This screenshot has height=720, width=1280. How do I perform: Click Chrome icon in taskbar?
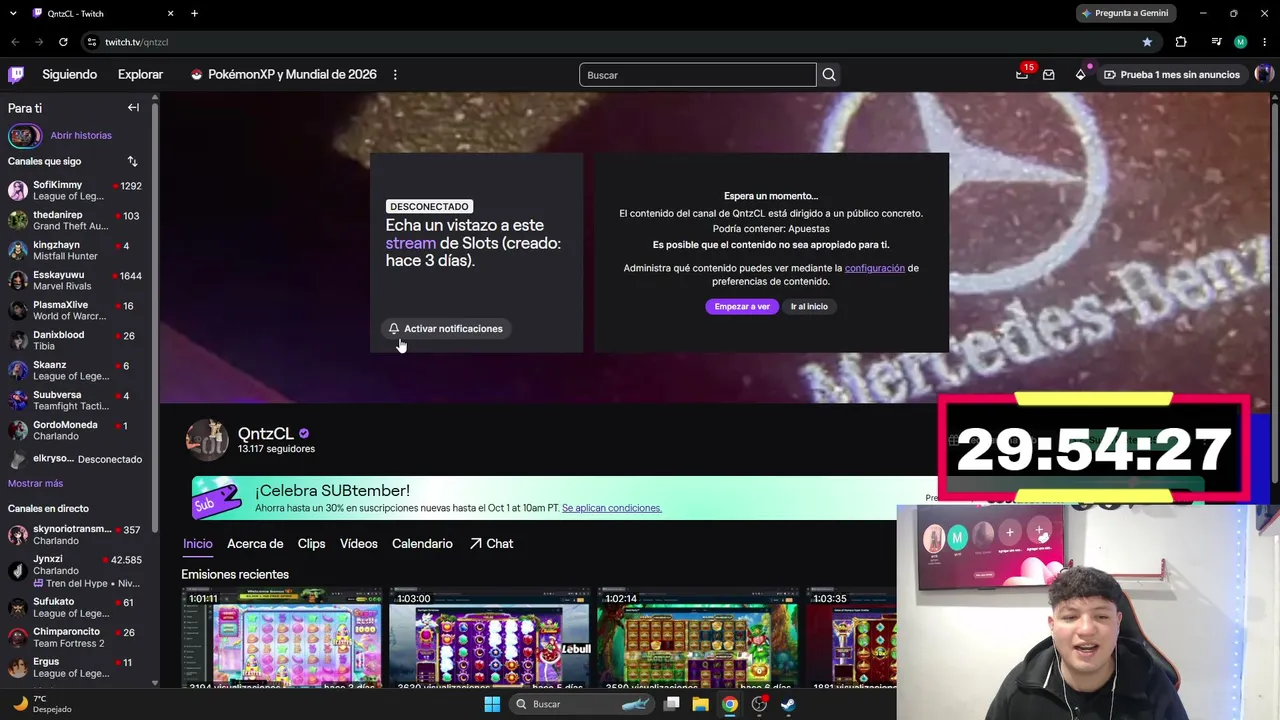coord(730,704)
